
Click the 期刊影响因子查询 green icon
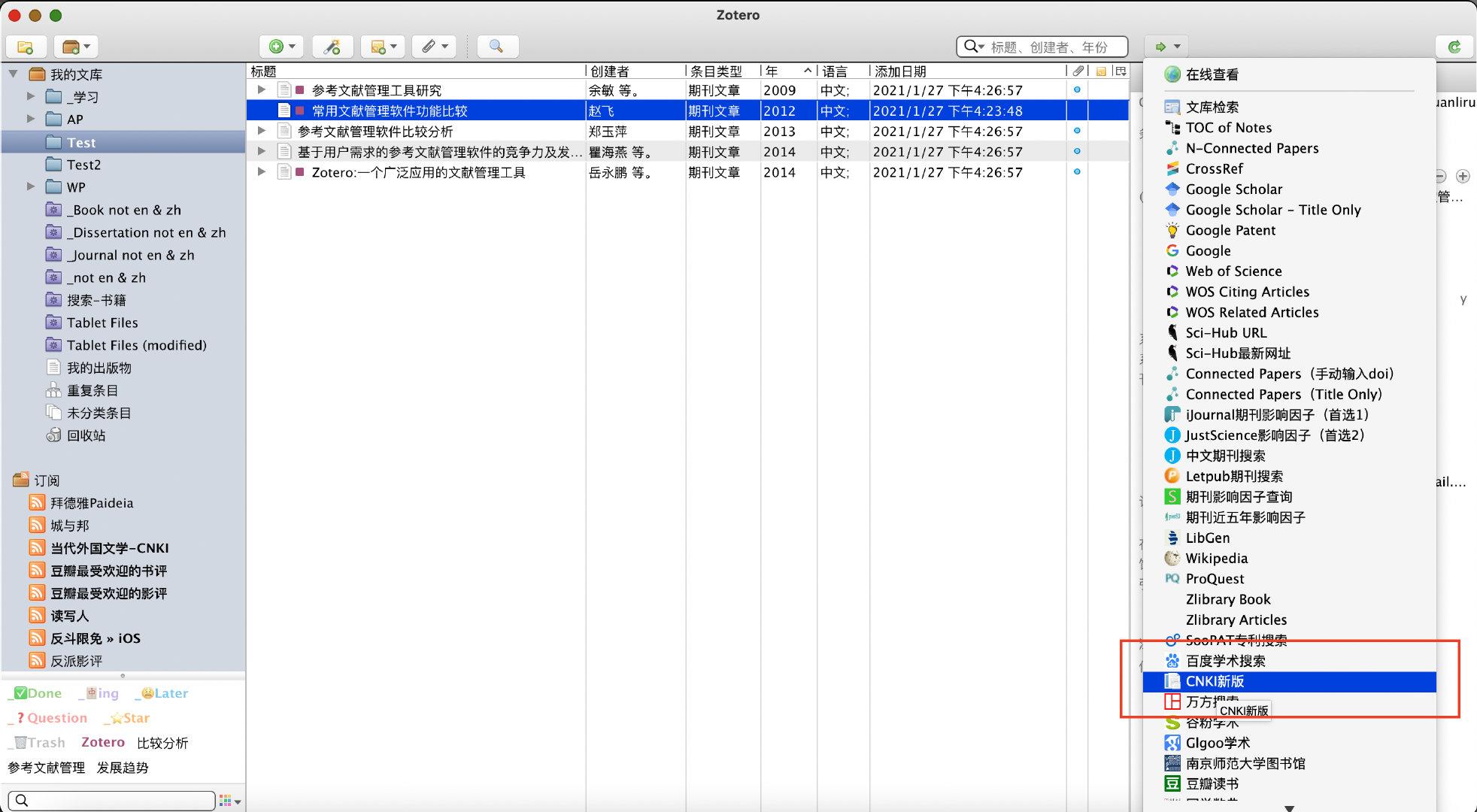(x=1172, y=496)
